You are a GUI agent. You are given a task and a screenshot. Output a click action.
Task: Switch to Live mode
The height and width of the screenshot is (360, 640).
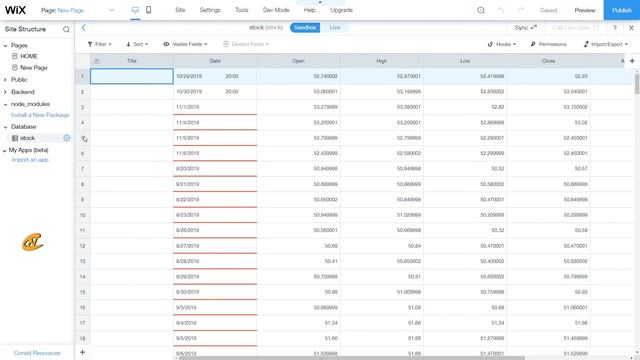(335, 27)
